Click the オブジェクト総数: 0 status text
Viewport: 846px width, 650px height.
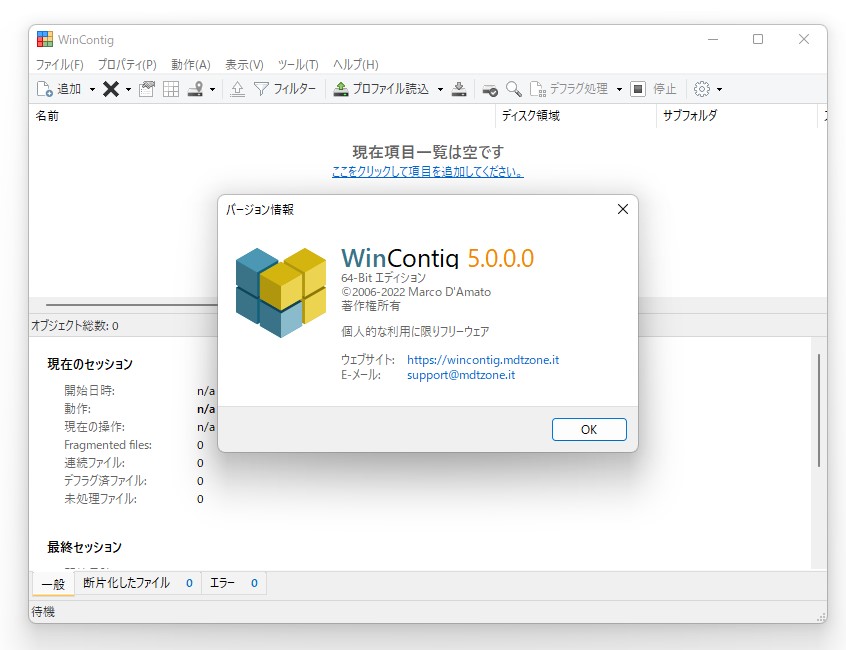[x=75, y=325]
